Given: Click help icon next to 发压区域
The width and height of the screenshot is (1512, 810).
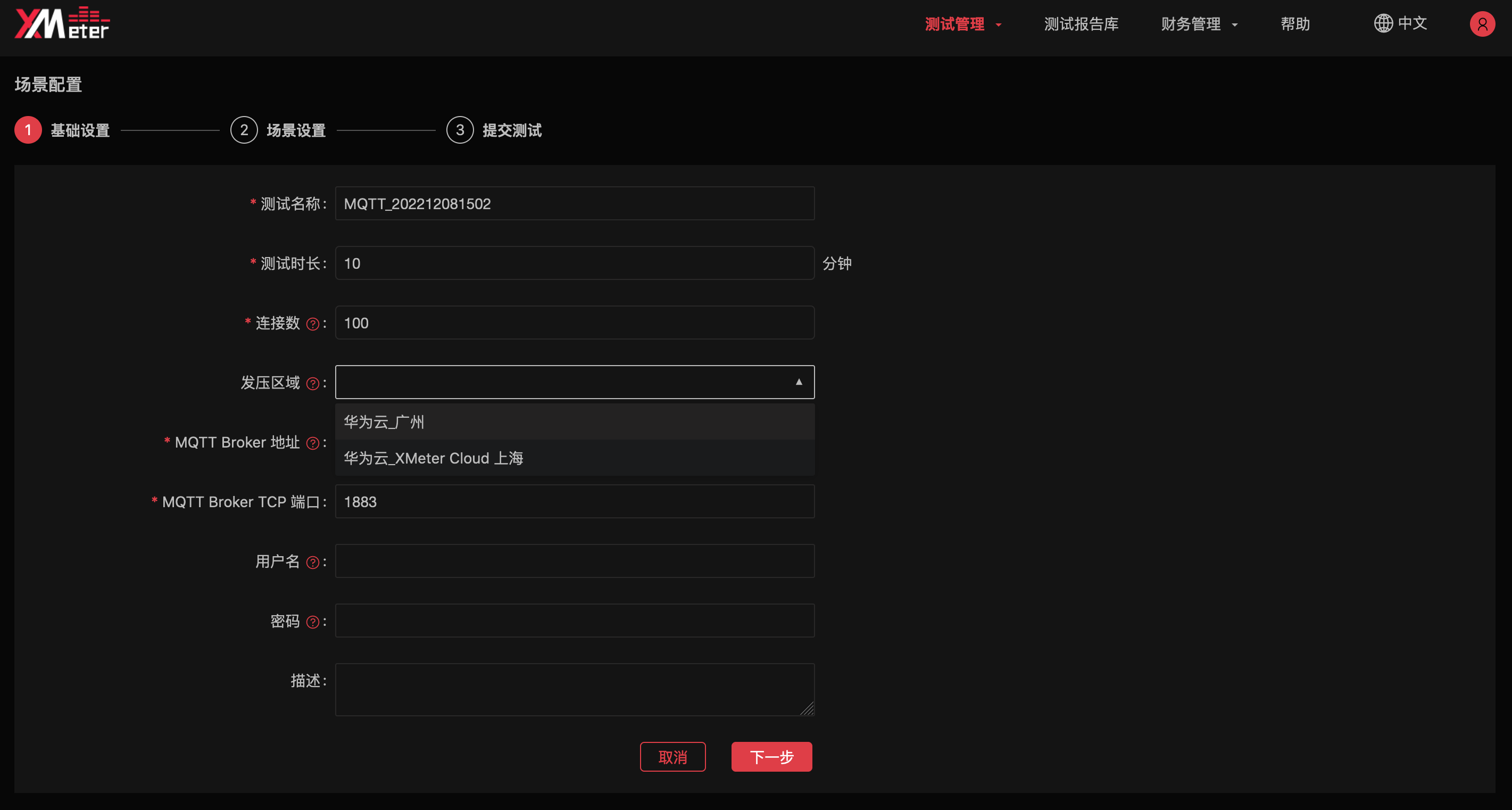Looking at the screenshot, I should click(x=313, y=384).
